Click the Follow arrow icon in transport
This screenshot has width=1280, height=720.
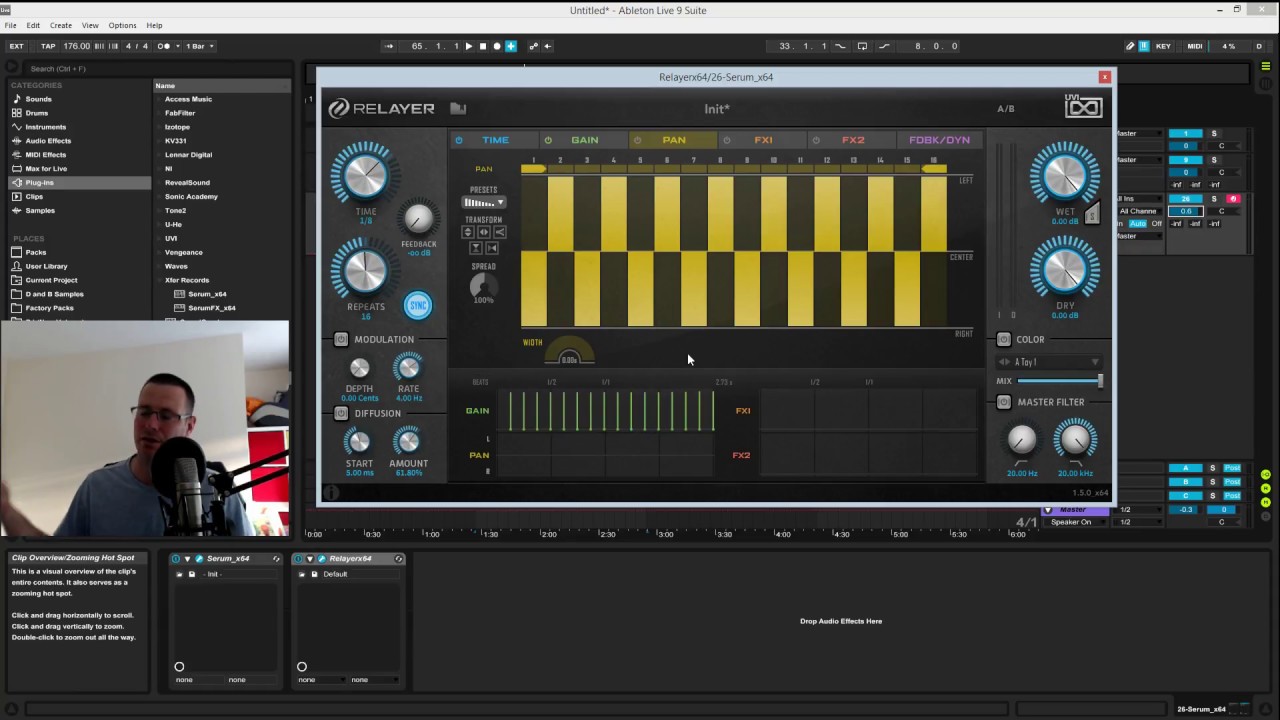click(x=389, y=46)
